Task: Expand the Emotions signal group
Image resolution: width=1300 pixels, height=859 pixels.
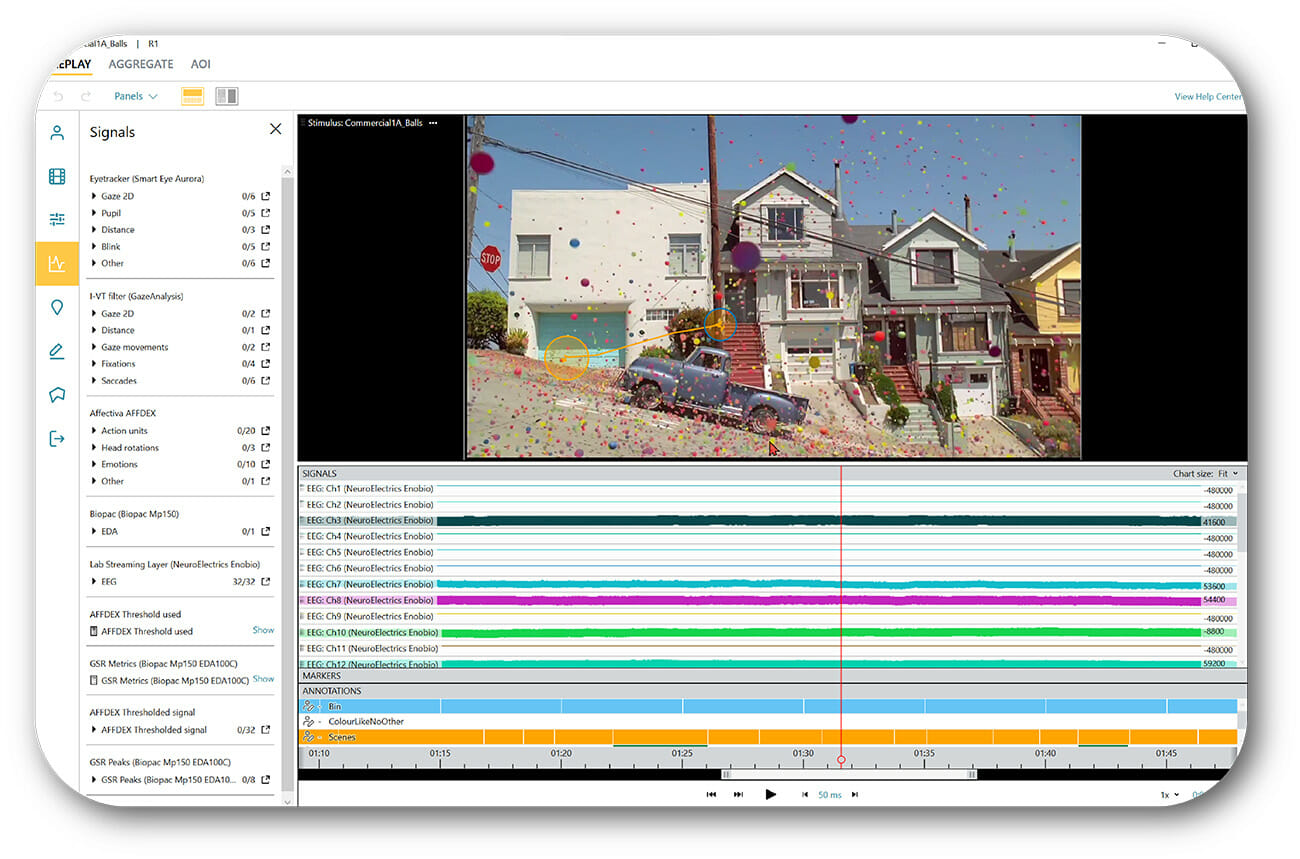Action: click(x=95, y=464)
